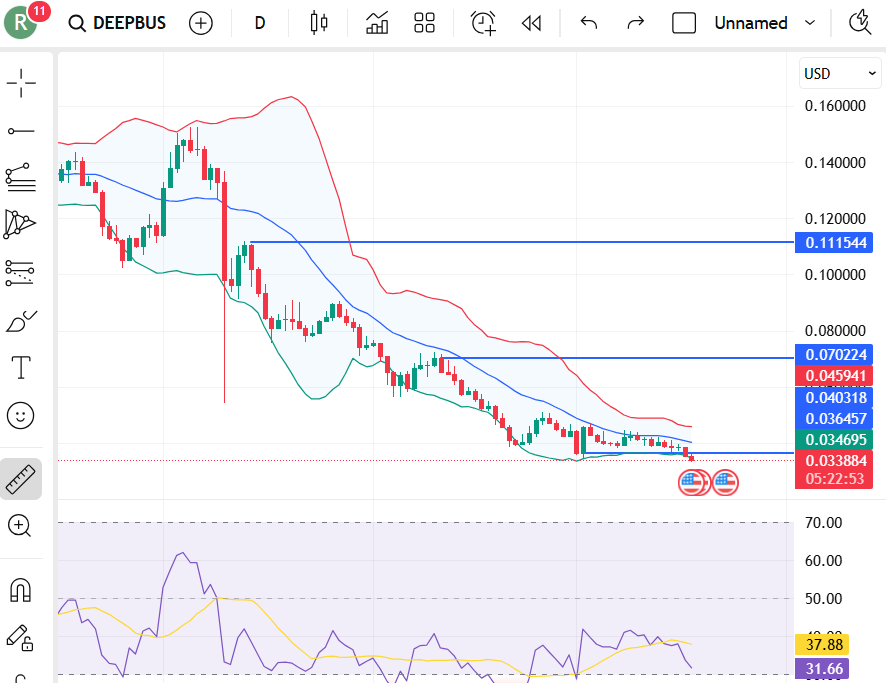The image size is (886, 683).
Task: Start bar replay mode
Action: [531, 22]
